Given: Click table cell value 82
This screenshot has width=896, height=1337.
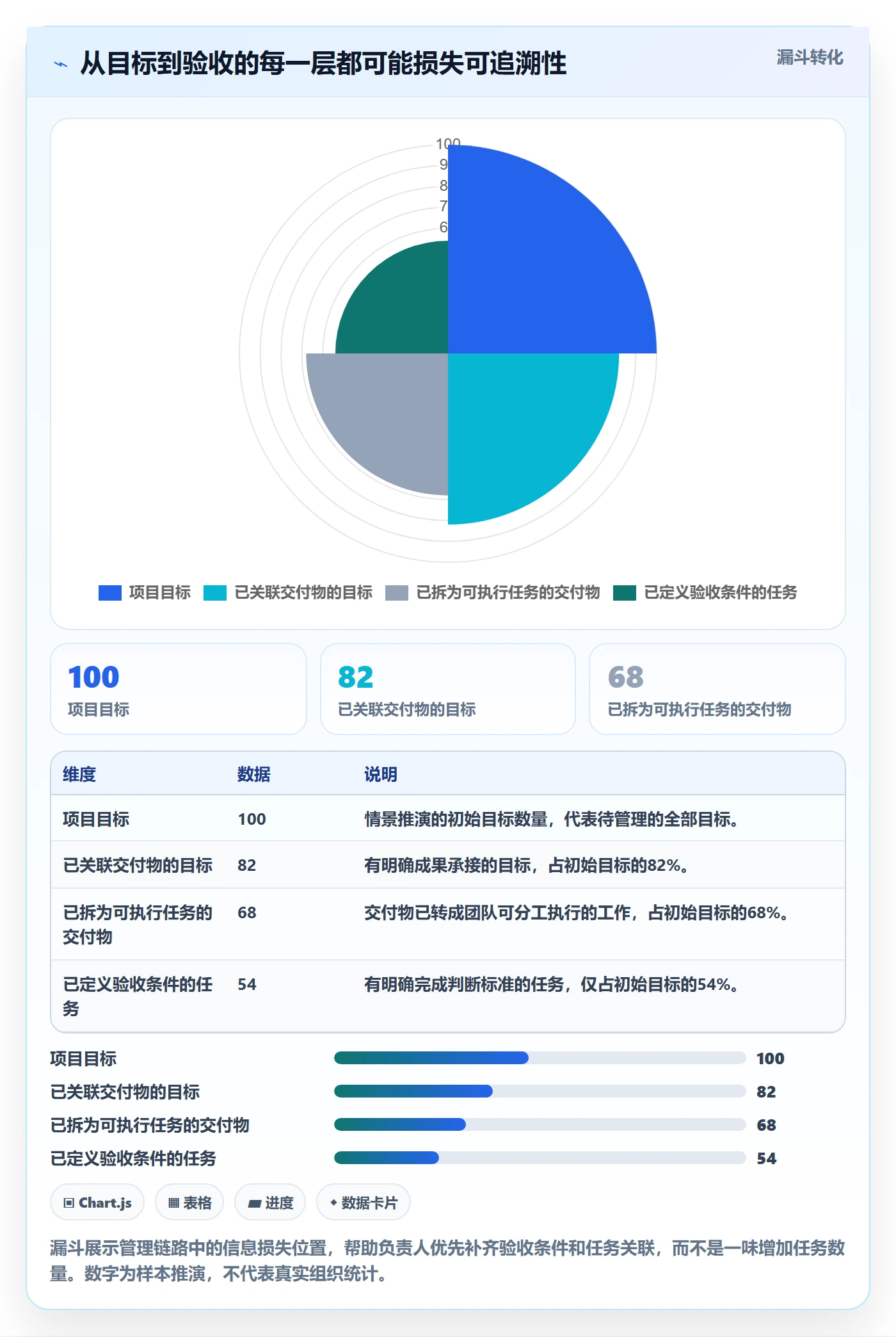Looking at the screenshot, I should [x=247, y=865].
